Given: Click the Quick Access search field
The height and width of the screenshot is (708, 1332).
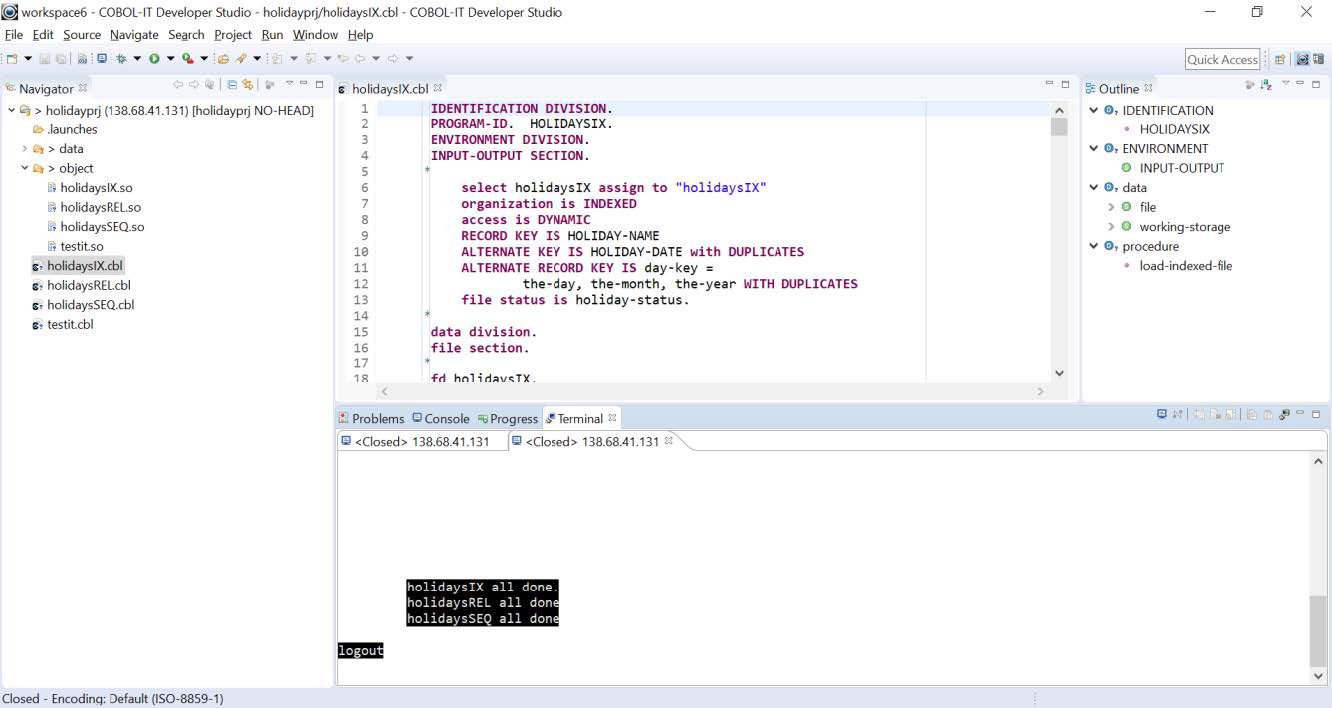Looking at the screenshot, I should tap(1222, 59).
